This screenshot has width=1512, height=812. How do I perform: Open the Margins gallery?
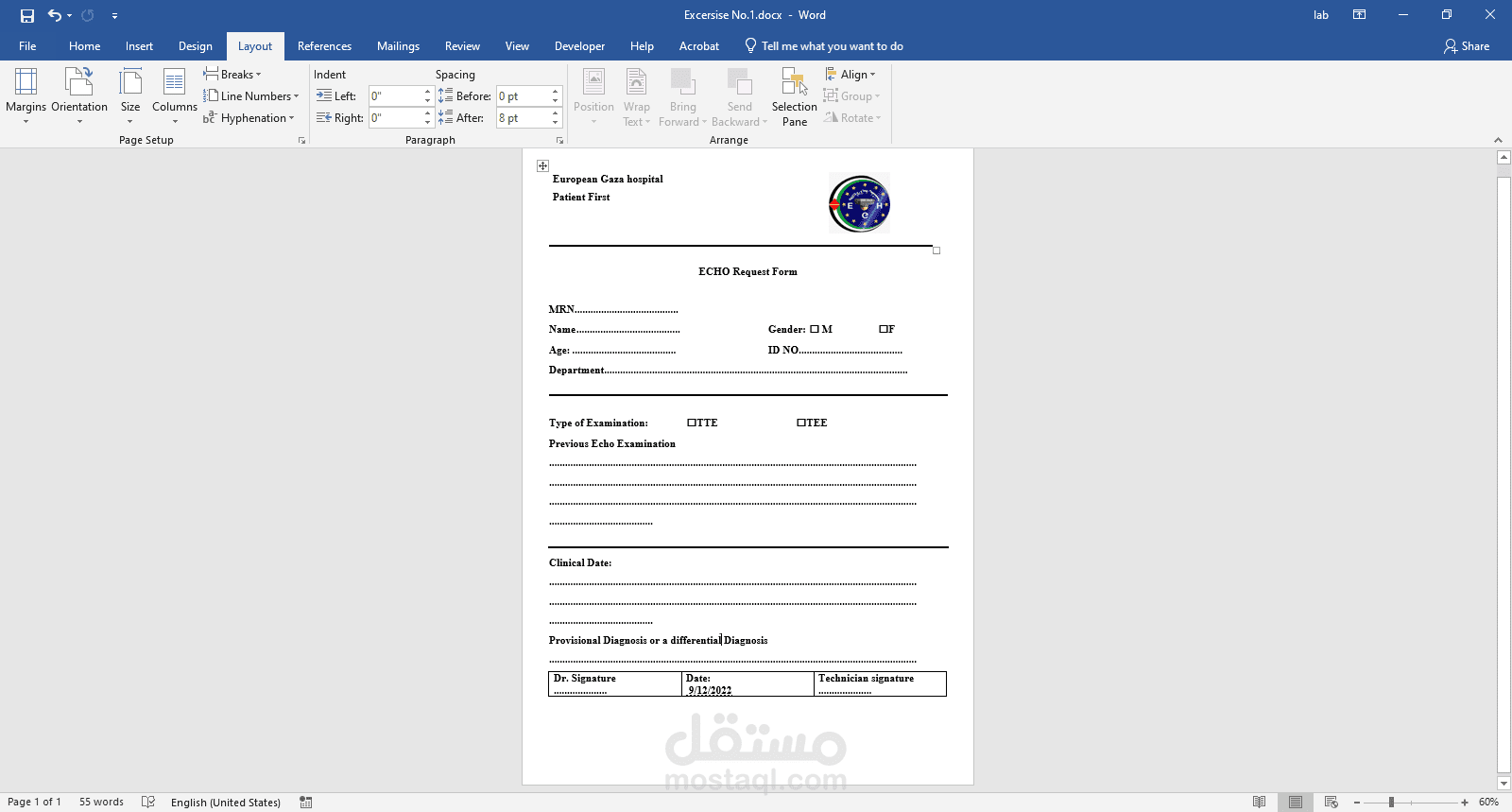(26, 95)
